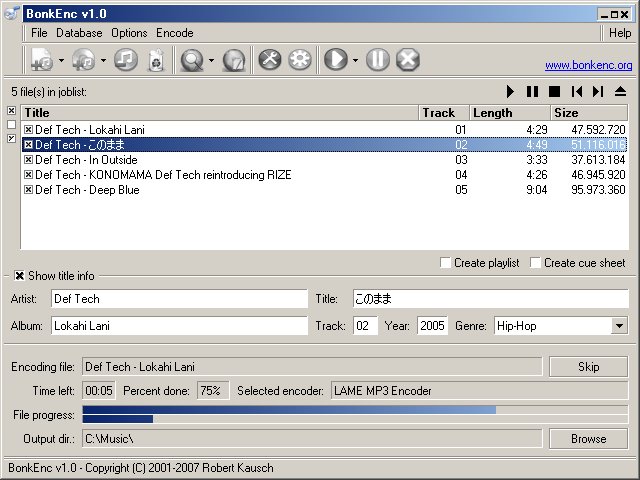The width and height of the screenshot is (640, 480).
Task: Open the Help menu
Action: point(620,33)
